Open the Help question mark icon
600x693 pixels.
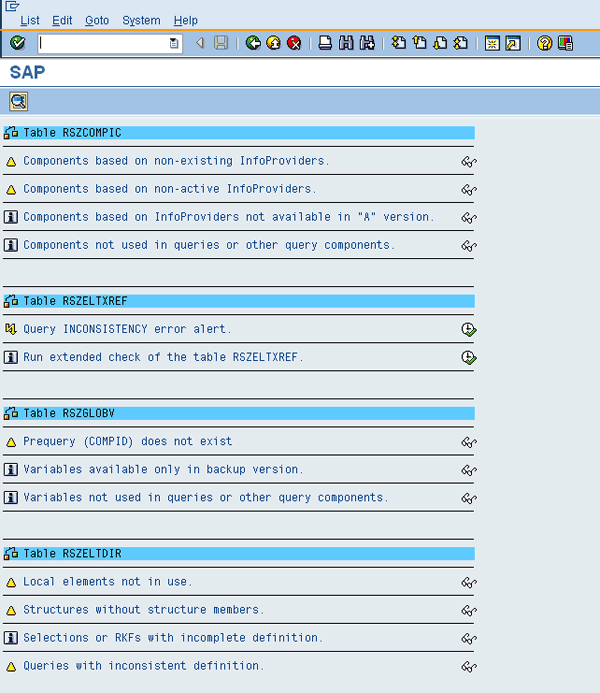coord(544,43)
